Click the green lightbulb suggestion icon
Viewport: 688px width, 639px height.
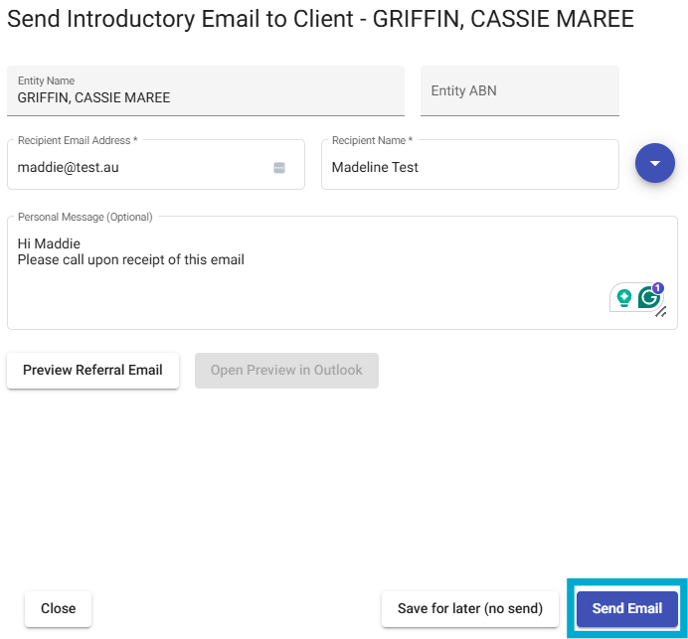click(x=624, y=298)
